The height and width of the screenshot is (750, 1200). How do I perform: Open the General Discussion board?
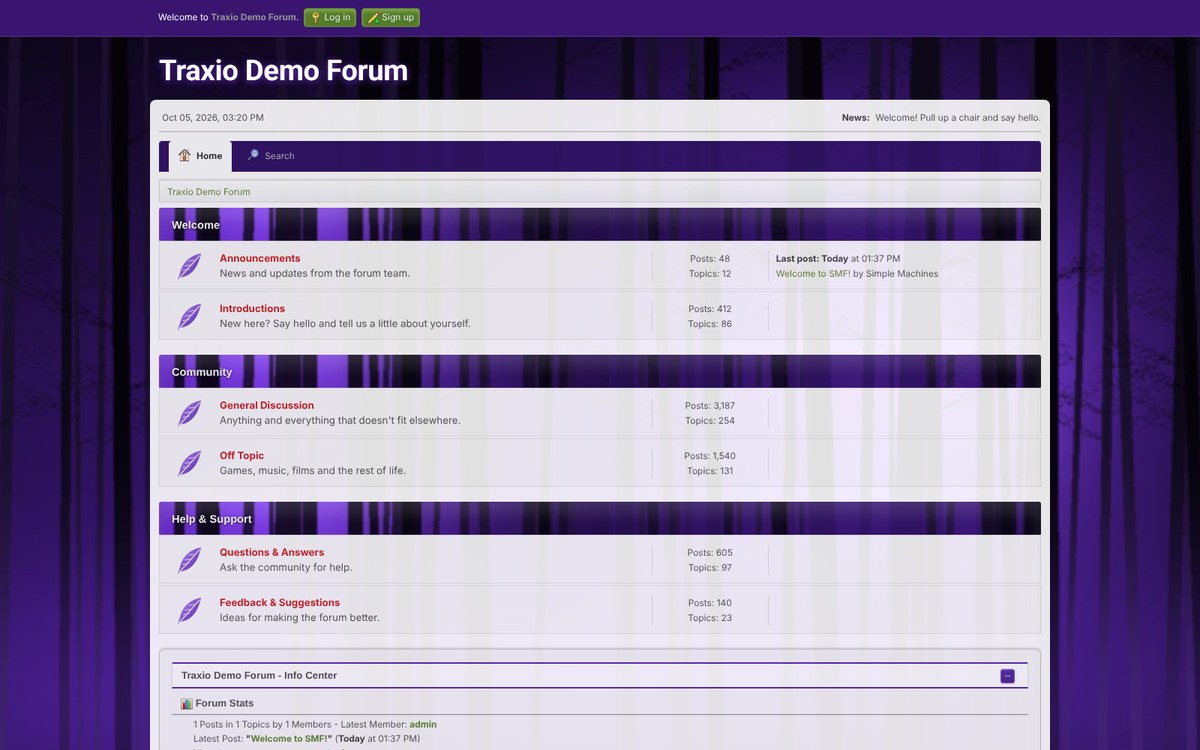tap(267, 405)
